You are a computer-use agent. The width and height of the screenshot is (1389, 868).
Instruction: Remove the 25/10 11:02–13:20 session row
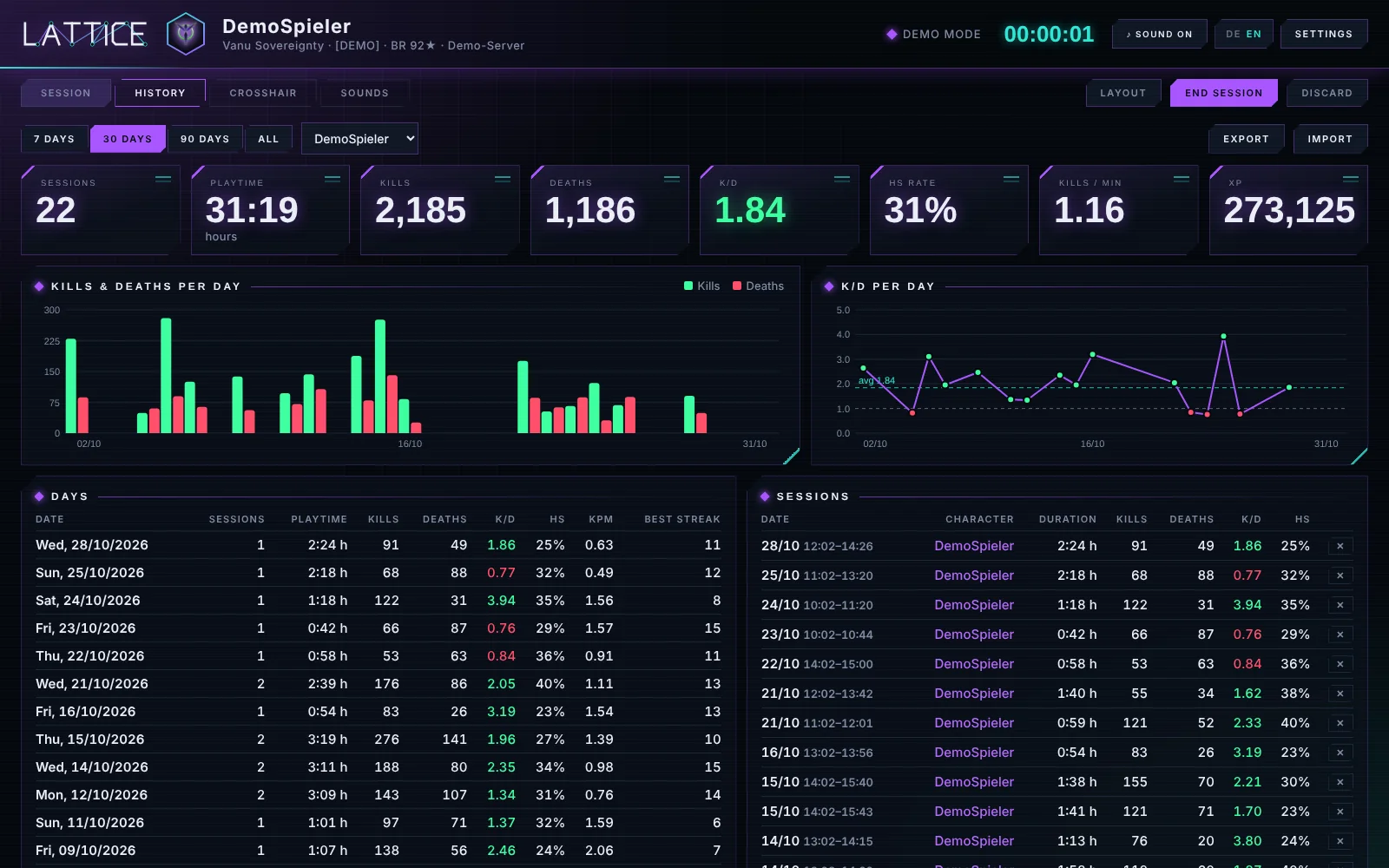tap(1340, 575)
